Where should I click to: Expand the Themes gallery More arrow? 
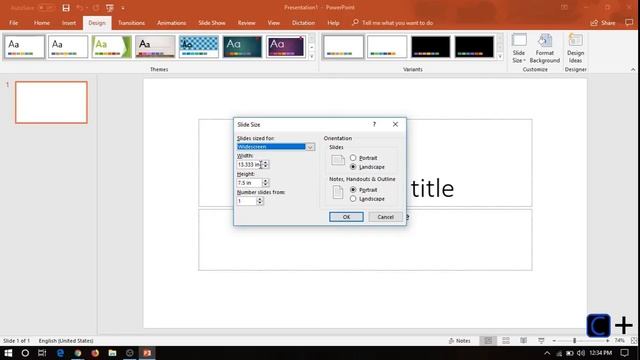(x=311, y=56)
